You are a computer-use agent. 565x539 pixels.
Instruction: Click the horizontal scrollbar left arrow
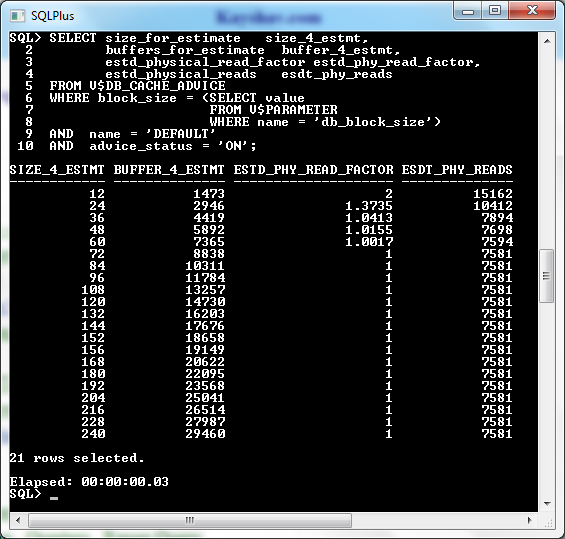point(18,520)
